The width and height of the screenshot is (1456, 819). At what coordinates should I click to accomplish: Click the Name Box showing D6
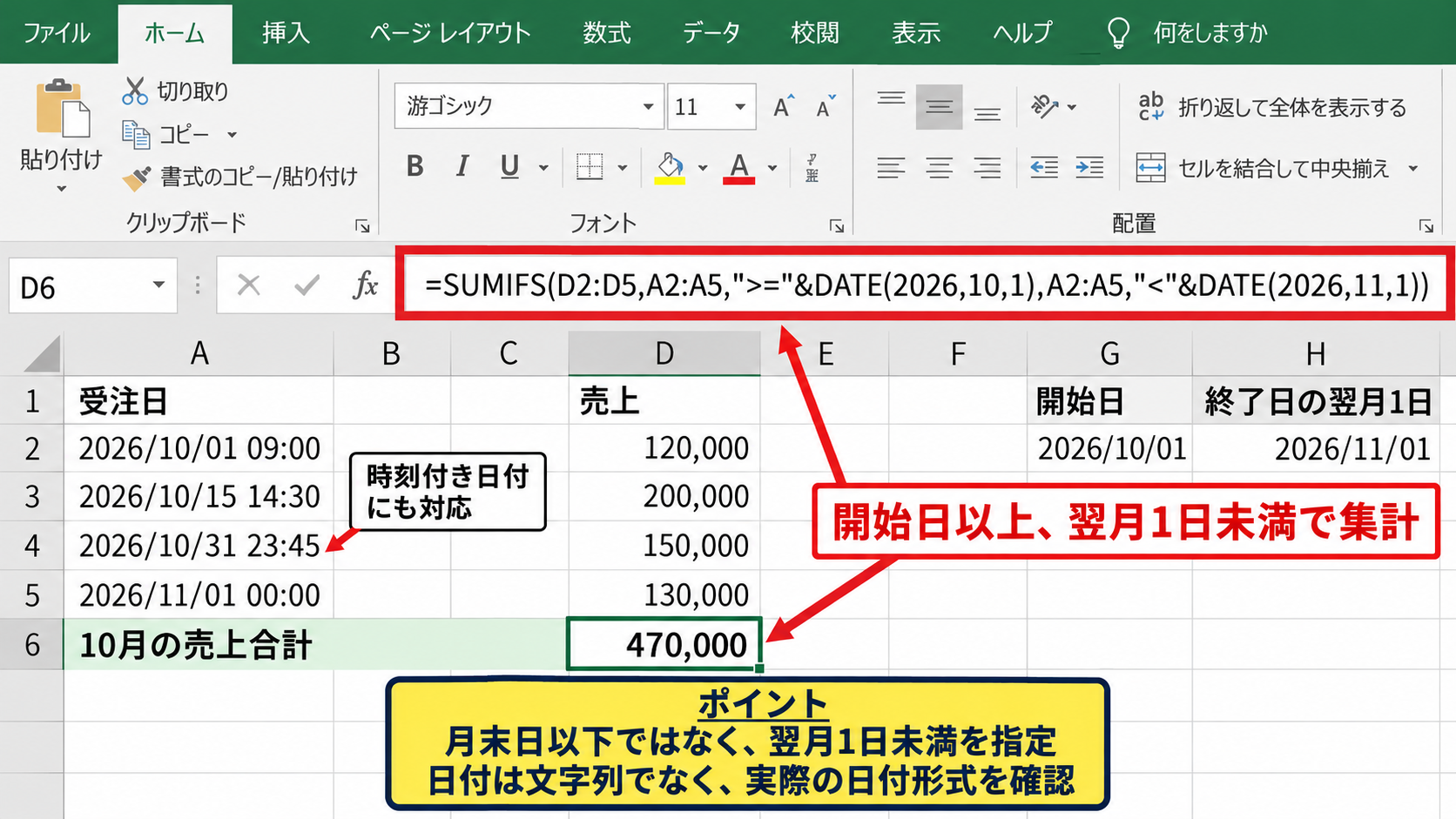[x=93, y=285]
